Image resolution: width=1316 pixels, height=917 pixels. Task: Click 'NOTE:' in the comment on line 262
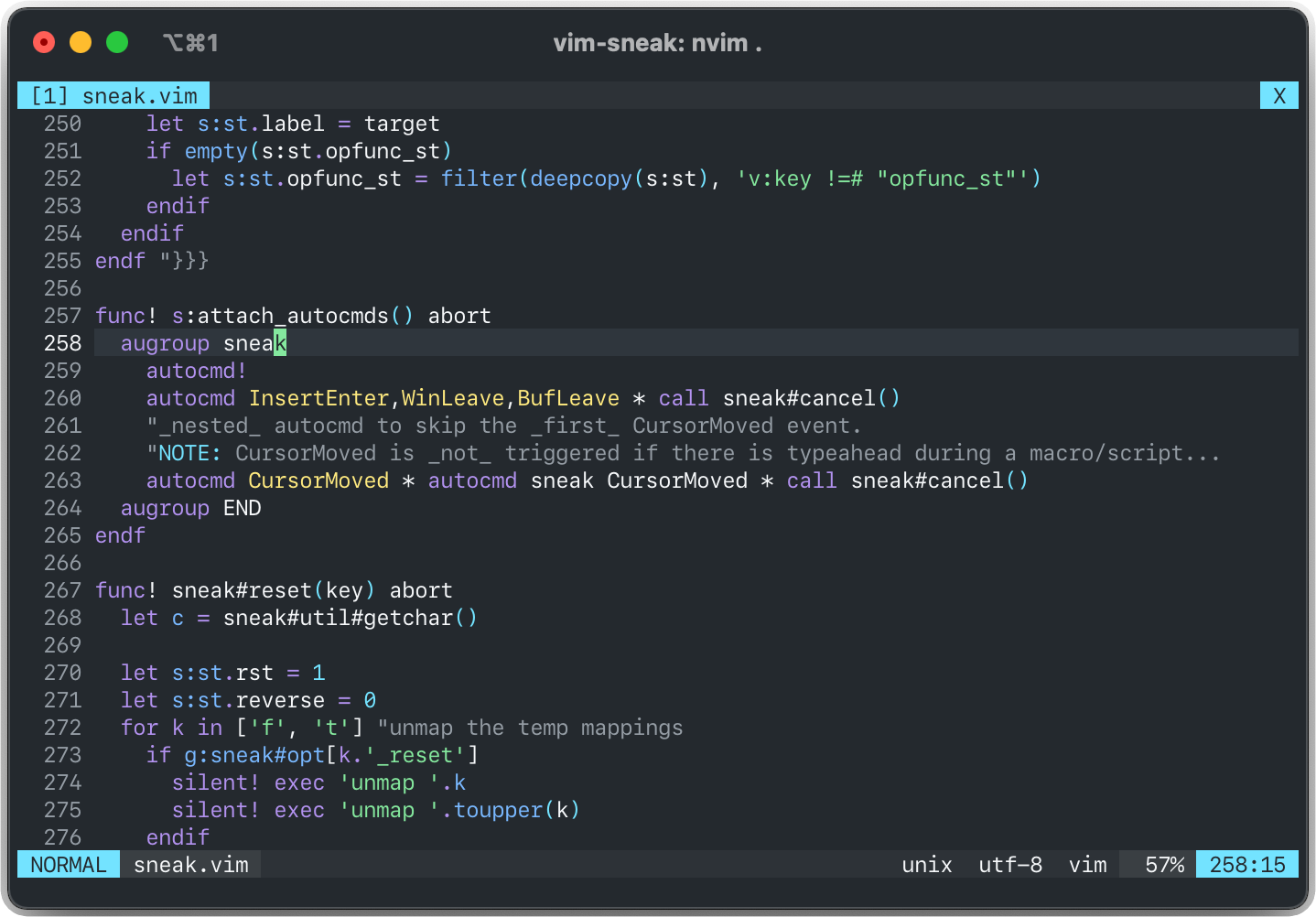tap(190, 453)
